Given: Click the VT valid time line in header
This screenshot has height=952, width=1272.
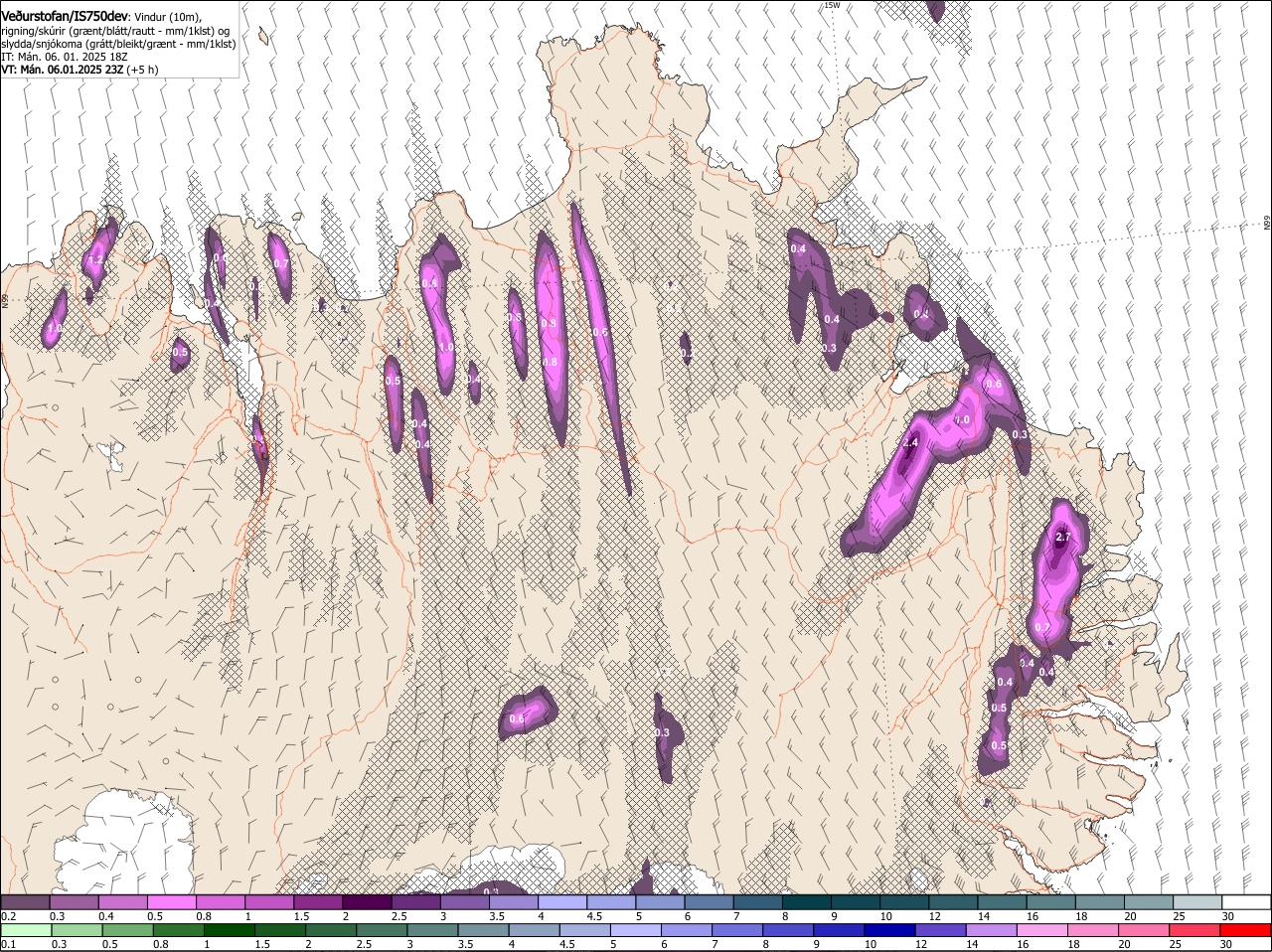Looking at the screenshot, I should coord(79,70).
